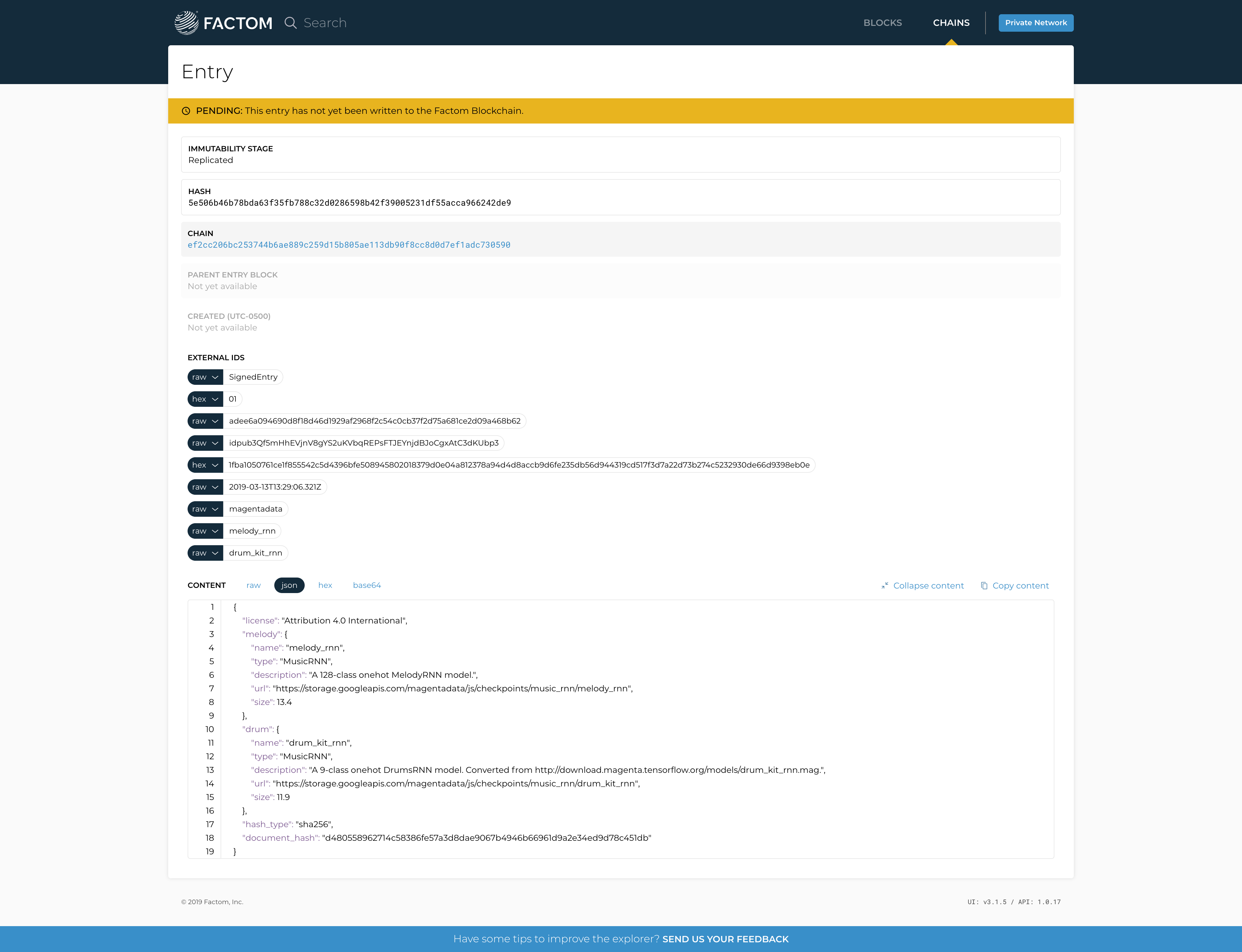Open hex dropdown next to 01
Image resolution: width=1242 pixels, height=952 pixels.
coord(205,399)
